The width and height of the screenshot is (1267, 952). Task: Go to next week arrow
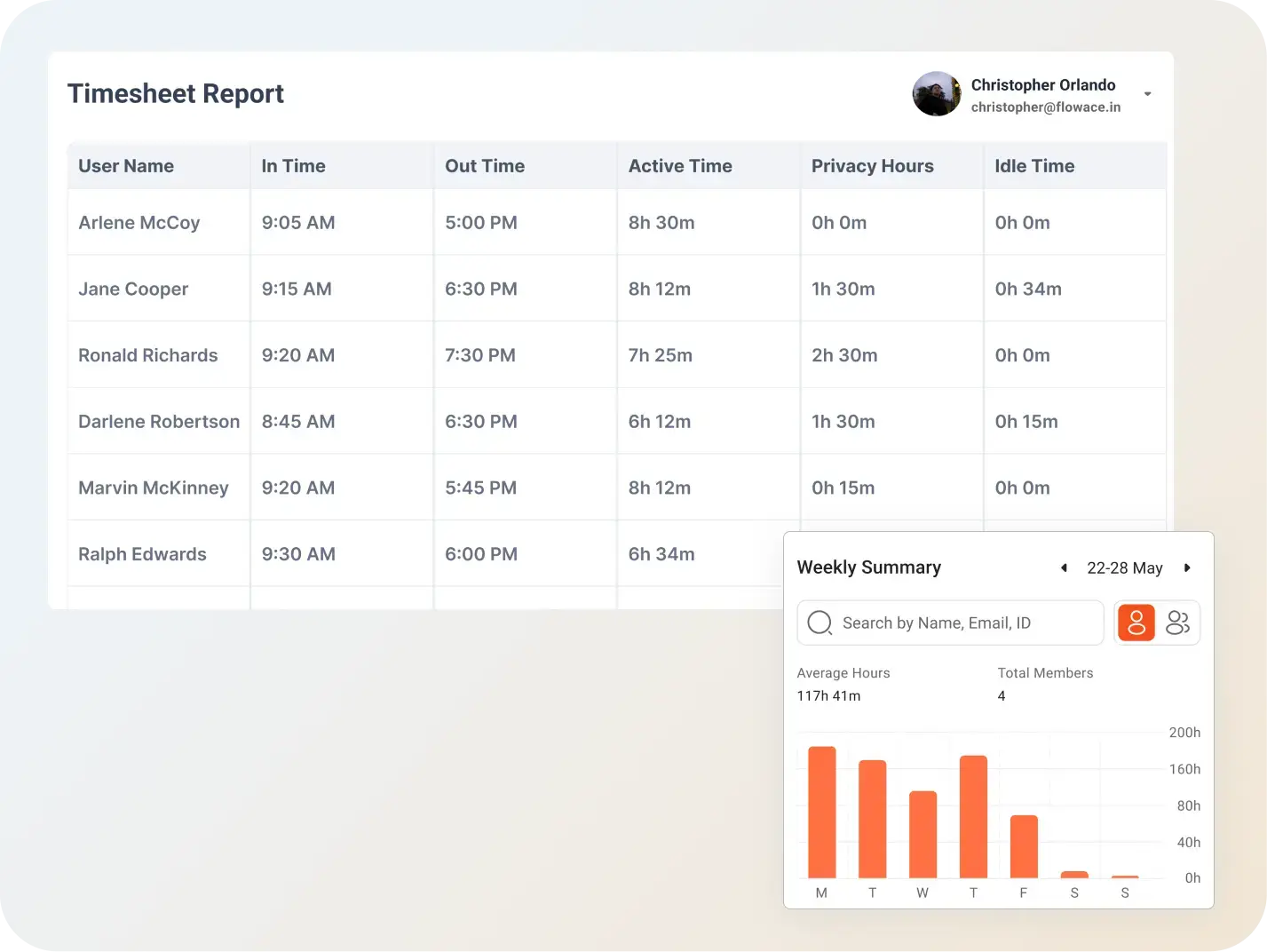pyautogui.click(x=1187, y=568)
